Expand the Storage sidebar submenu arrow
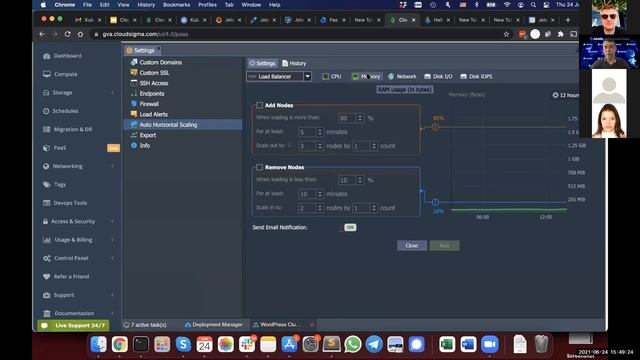 113,93
